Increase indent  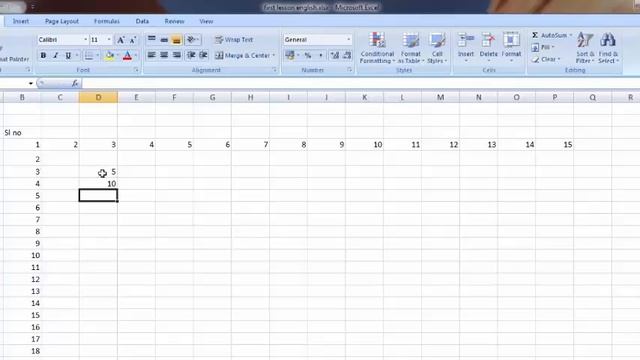(203, 55)
